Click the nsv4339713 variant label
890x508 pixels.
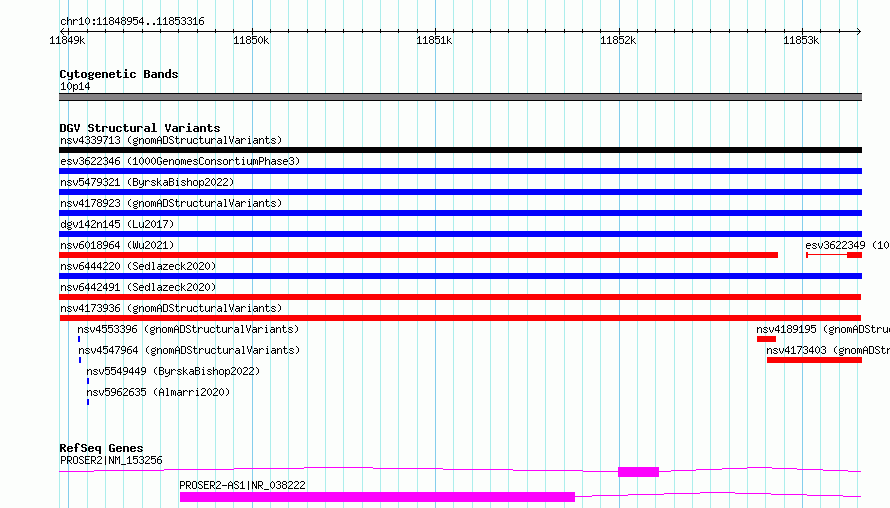[x=171, y=140]
